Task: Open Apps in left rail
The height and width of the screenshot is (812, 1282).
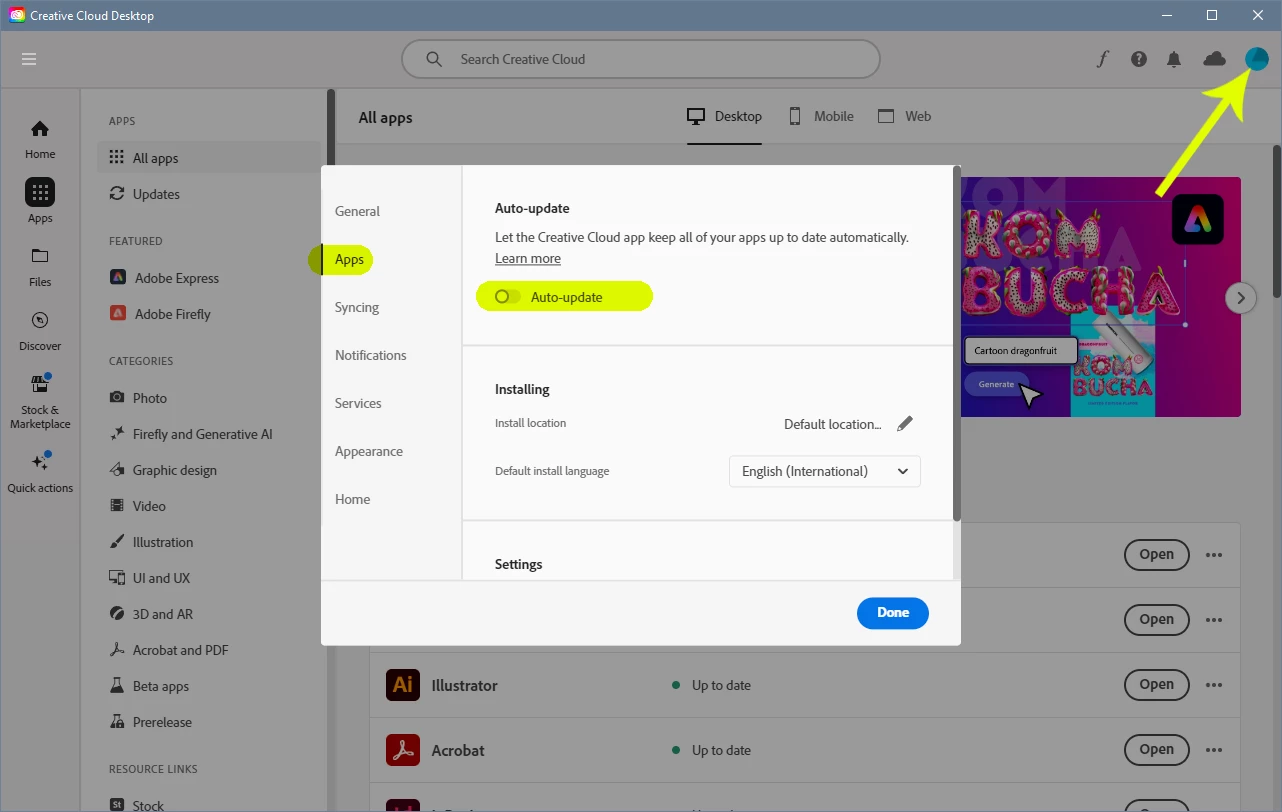Action: point(40,201)
